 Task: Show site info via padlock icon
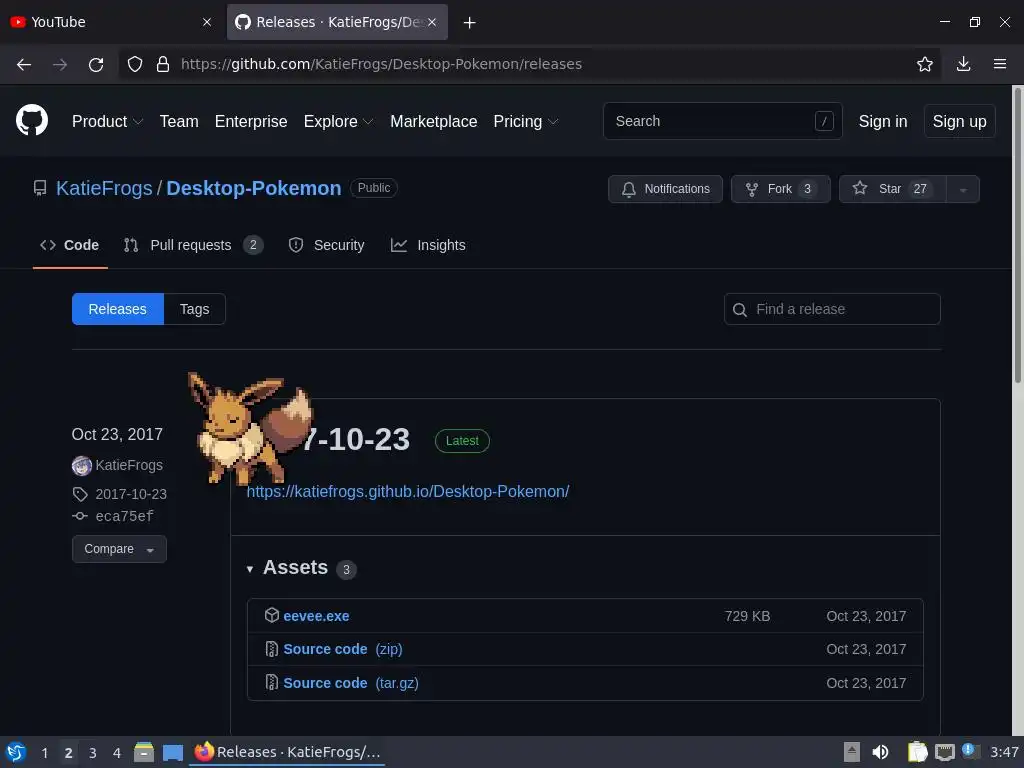(x=163, y=64)
